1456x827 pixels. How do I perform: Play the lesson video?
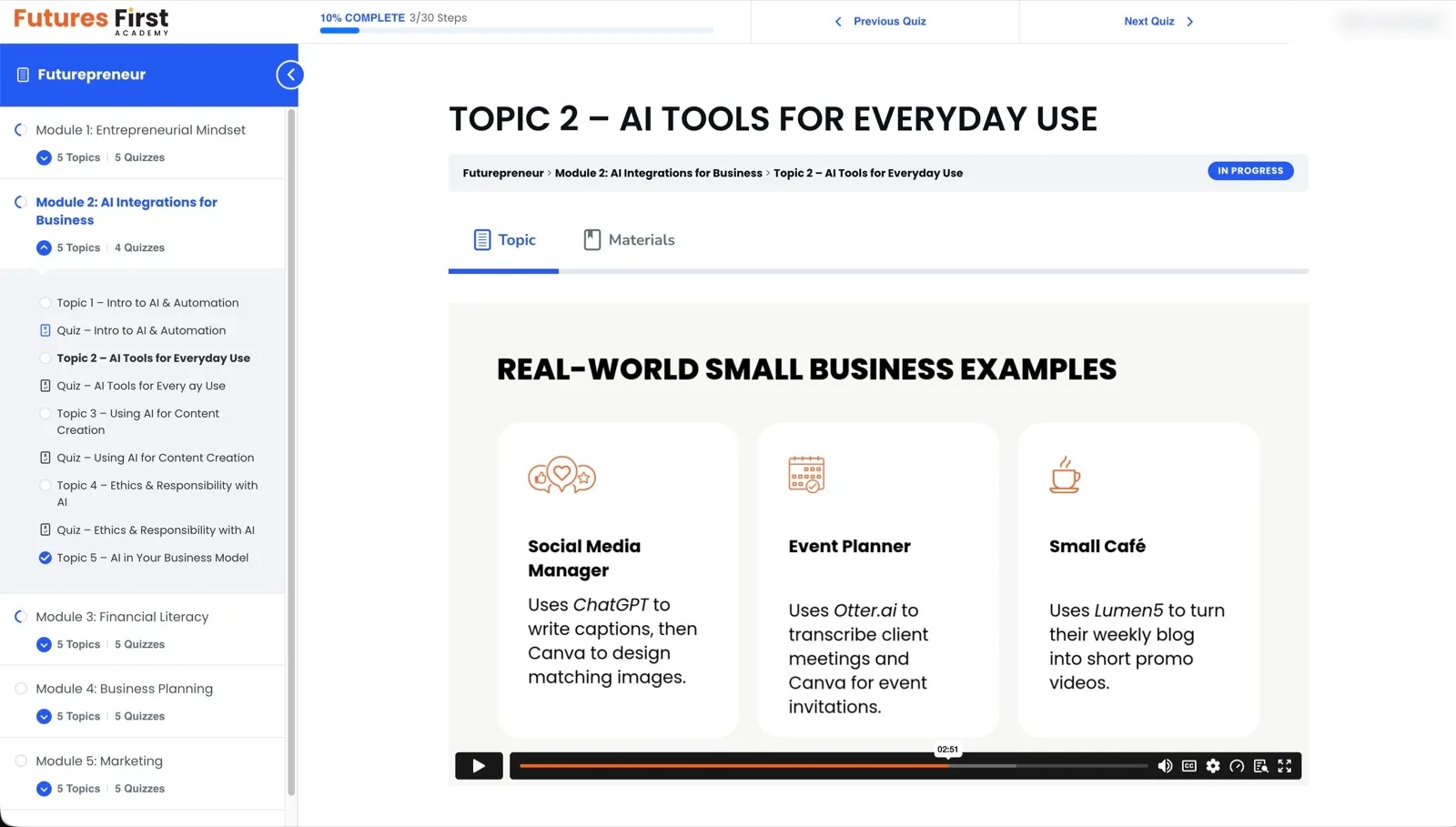coord(479,766)
